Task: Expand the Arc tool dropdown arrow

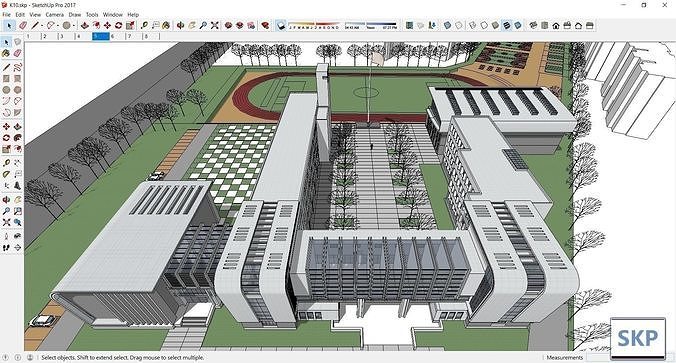Action: click(58, 26)
